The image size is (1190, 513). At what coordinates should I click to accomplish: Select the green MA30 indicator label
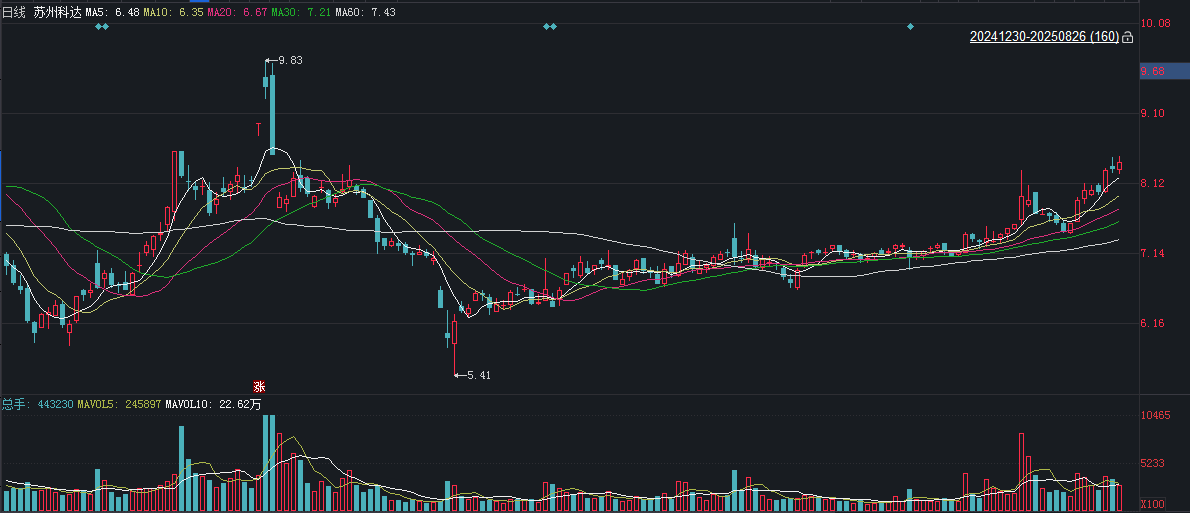click(x=301, y=13)
